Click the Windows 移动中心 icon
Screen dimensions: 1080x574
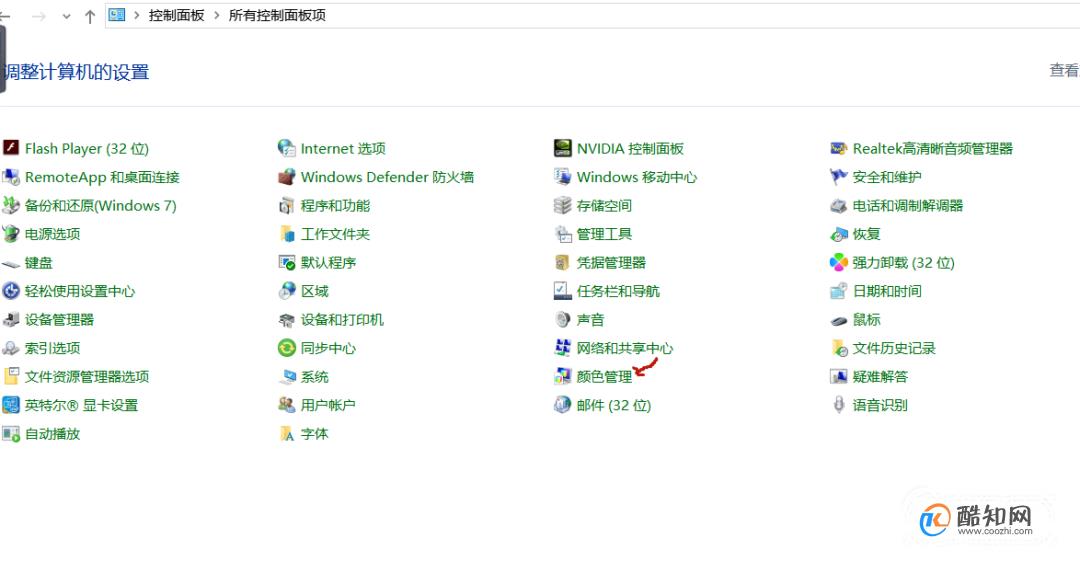click(563, 176)
